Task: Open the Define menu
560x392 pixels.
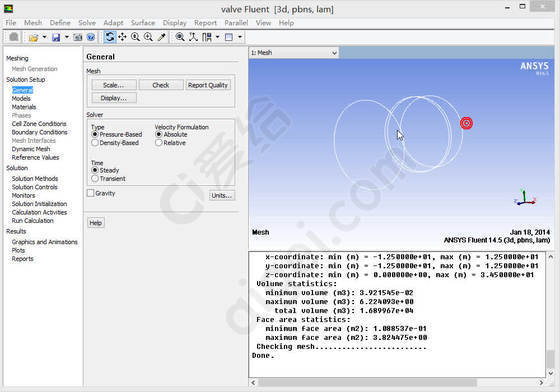Action: 60,23
